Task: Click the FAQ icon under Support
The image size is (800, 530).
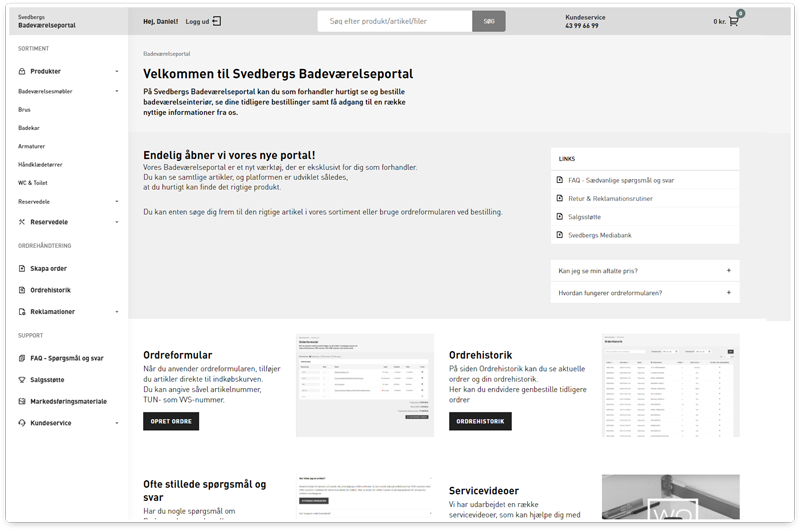Action: coord(21,358)
